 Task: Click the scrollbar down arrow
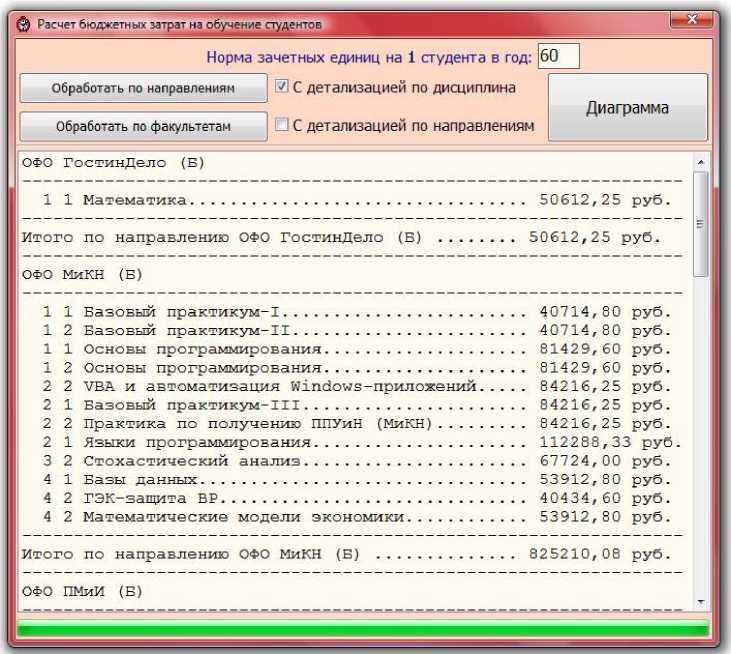(x=701, y=602)
